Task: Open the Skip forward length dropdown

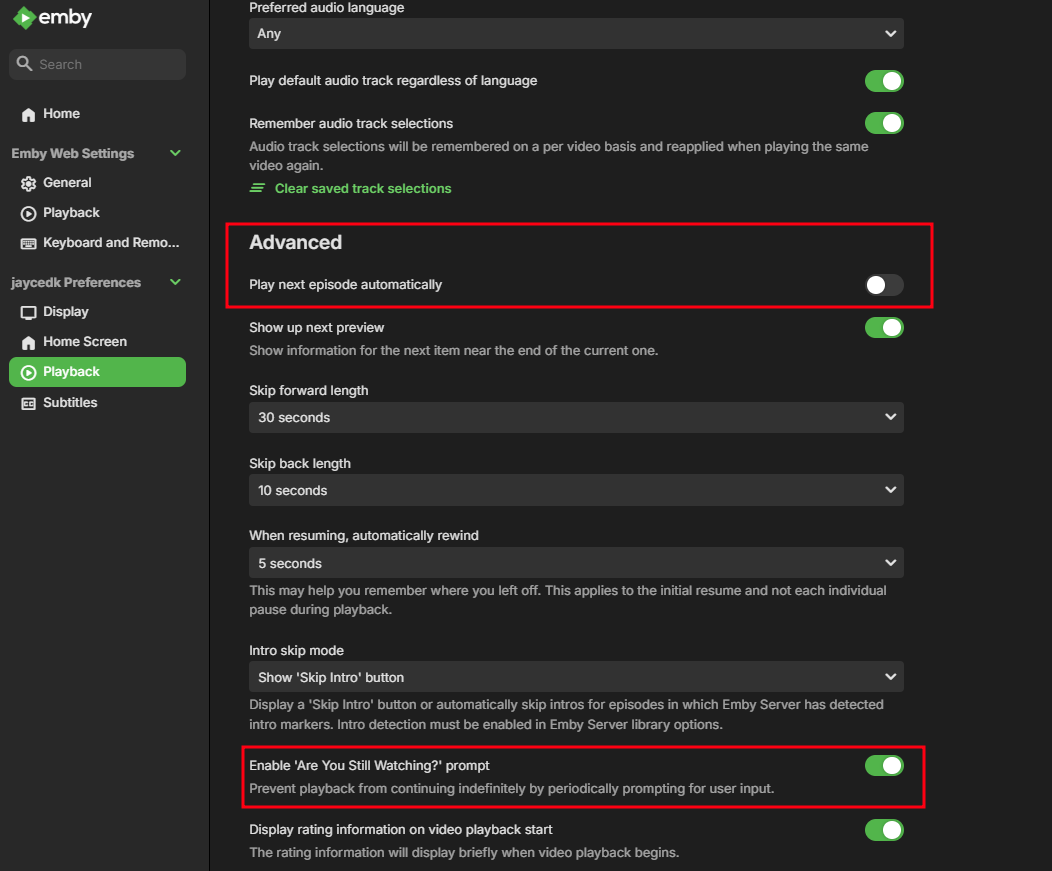Action: 575,418
